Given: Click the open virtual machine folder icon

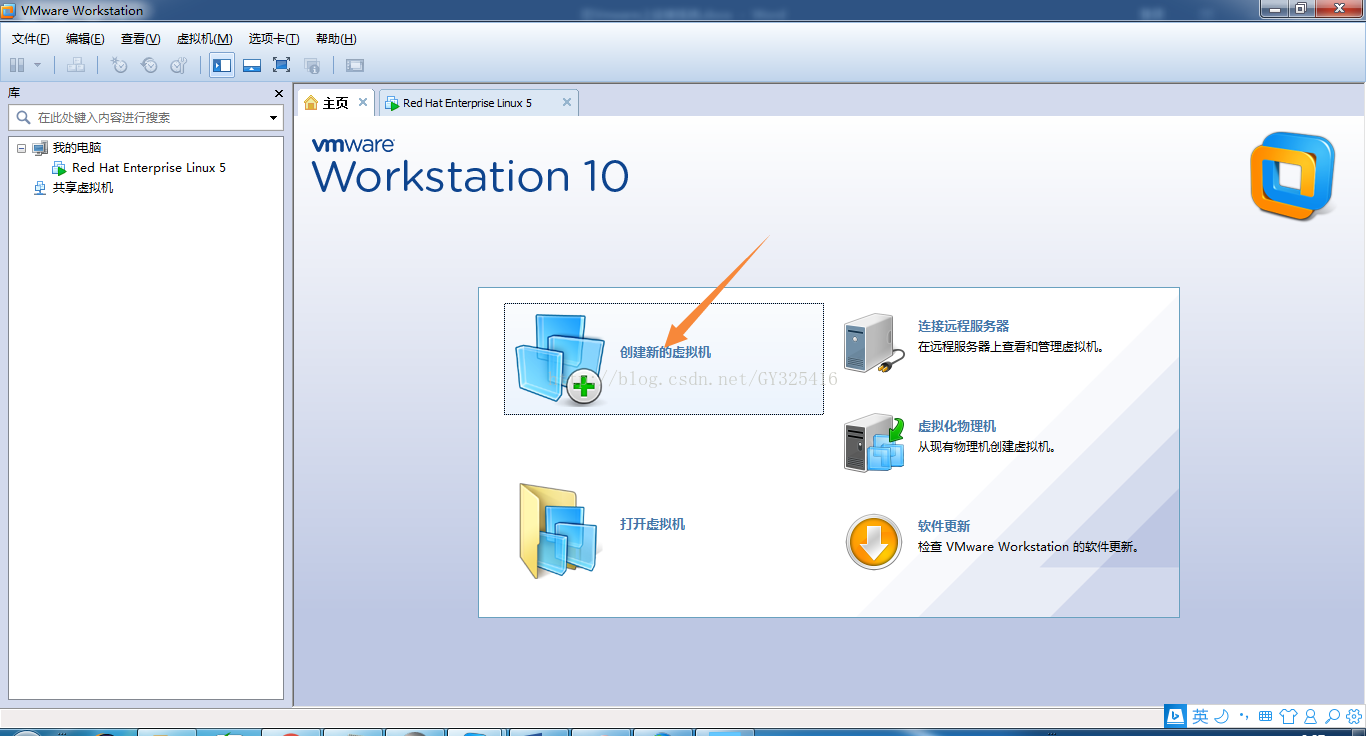Looking at the screenshot, I should pos(560,530).
